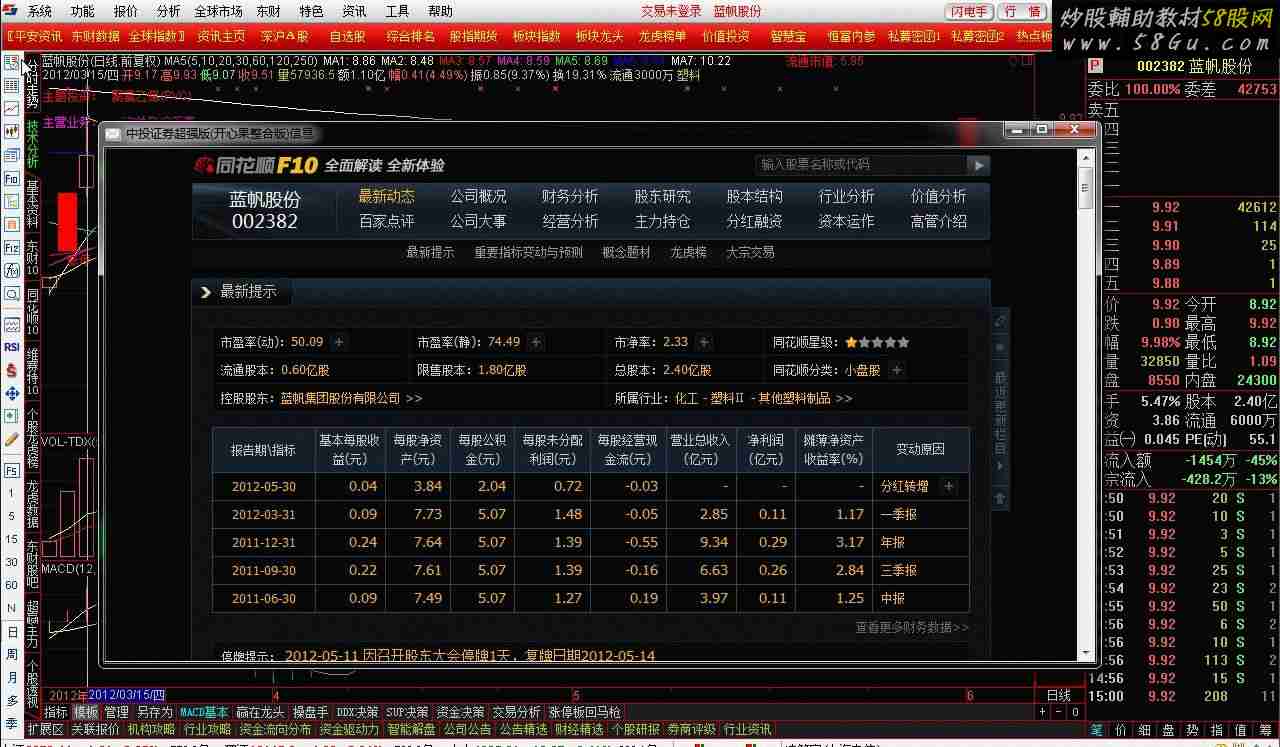Click the blue four-arrow move icon
The height and width of the screenshot is (747, 1280).
[x=12, y=392]
